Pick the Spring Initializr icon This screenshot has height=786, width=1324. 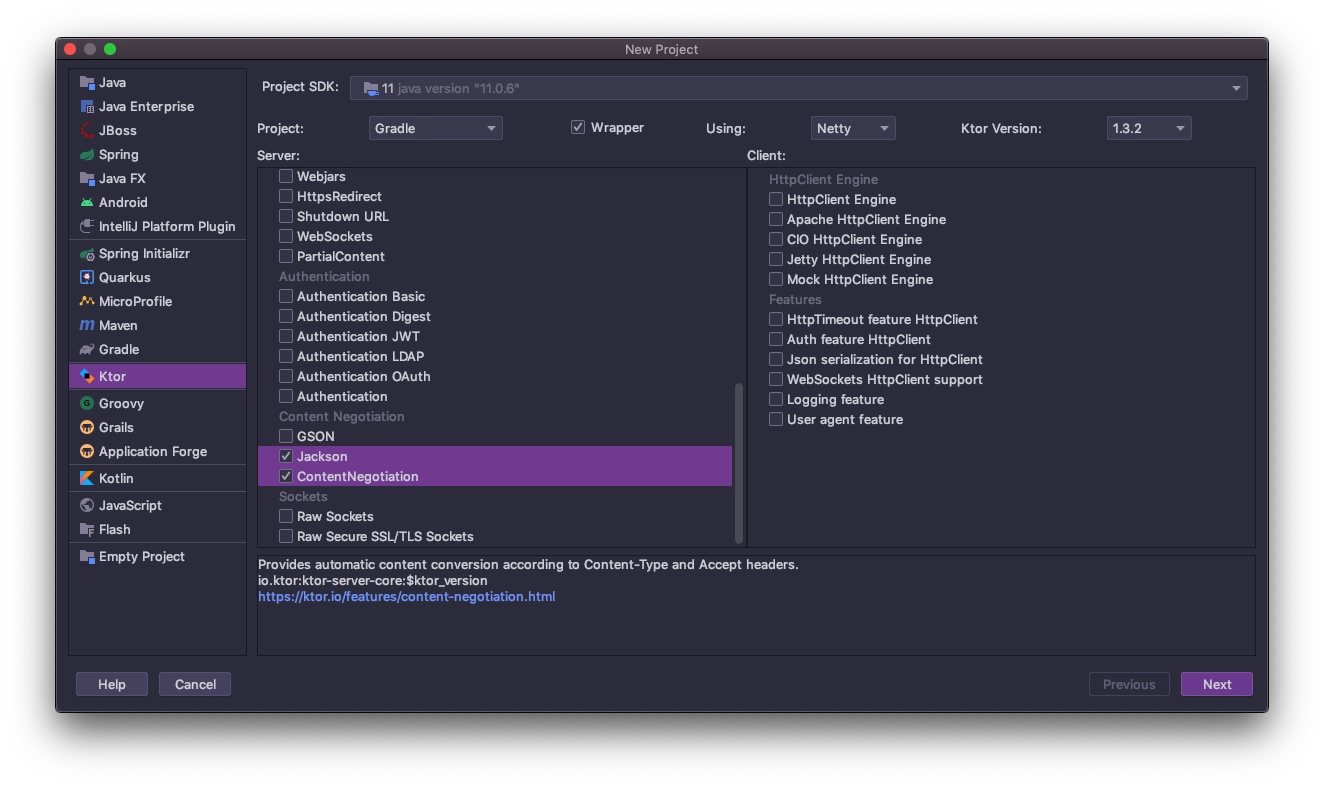87,254
